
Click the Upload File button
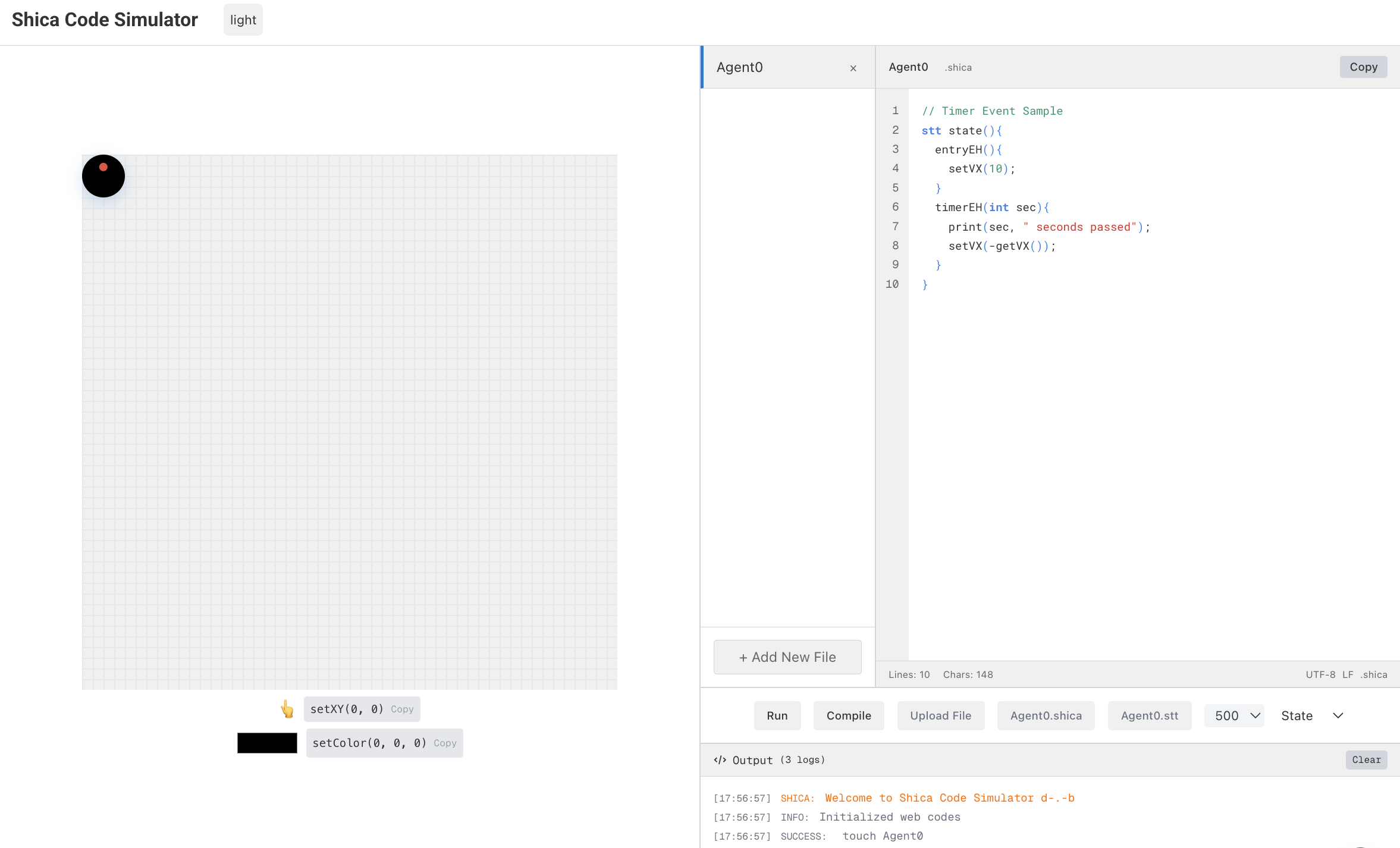[x=940, y=715]
